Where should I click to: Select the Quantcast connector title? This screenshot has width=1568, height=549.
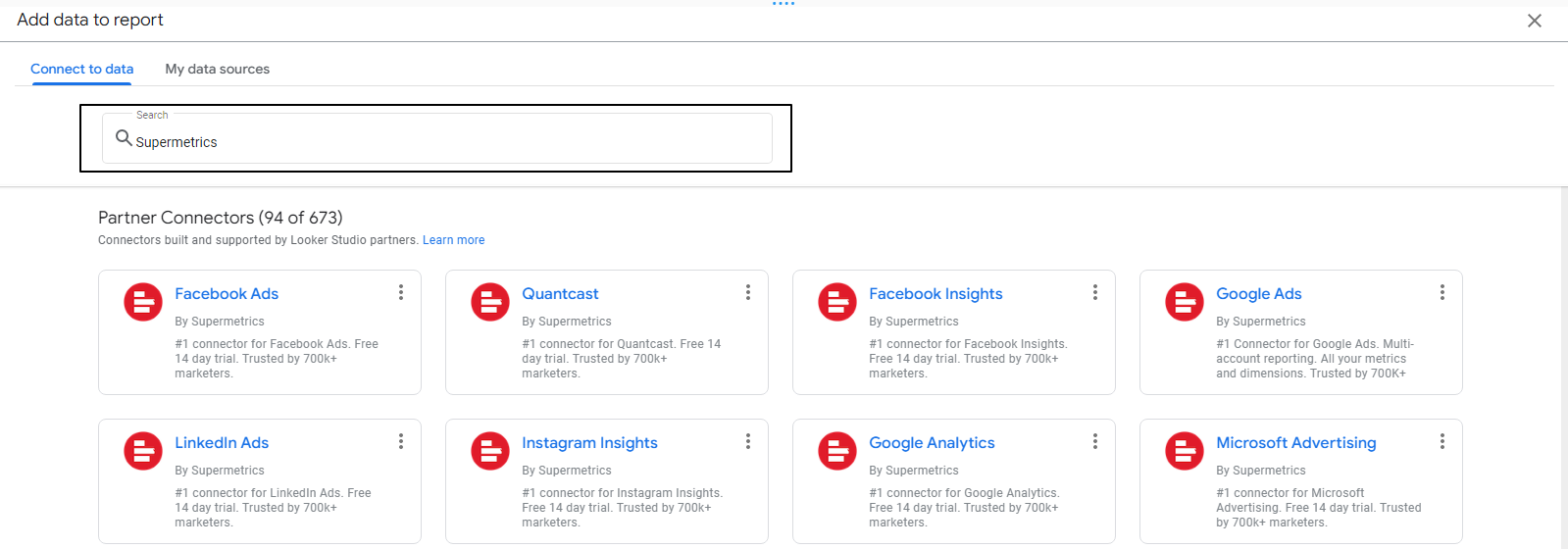(560, 294)
